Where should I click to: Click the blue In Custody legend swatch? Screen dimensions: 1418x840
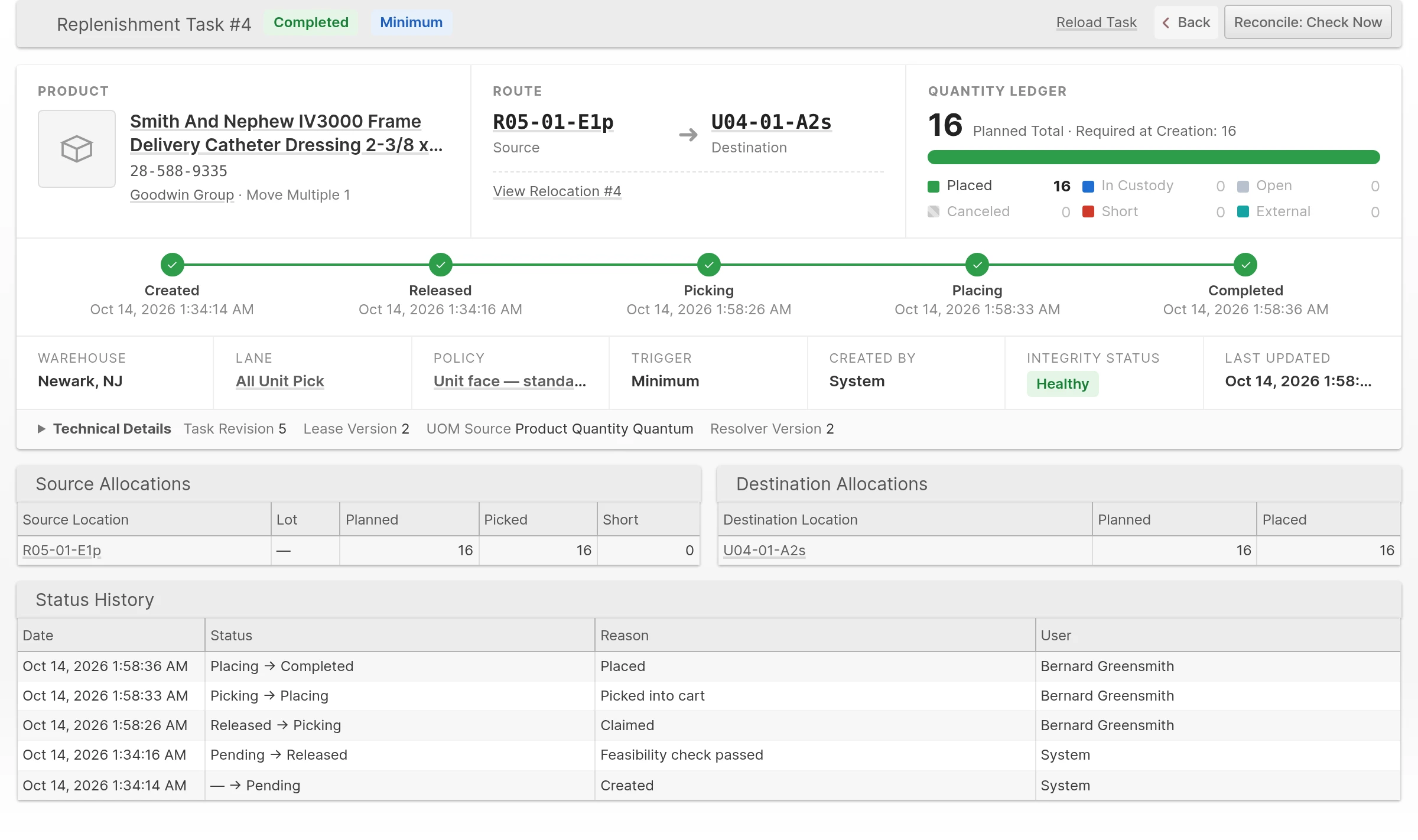click(1088, 186)
